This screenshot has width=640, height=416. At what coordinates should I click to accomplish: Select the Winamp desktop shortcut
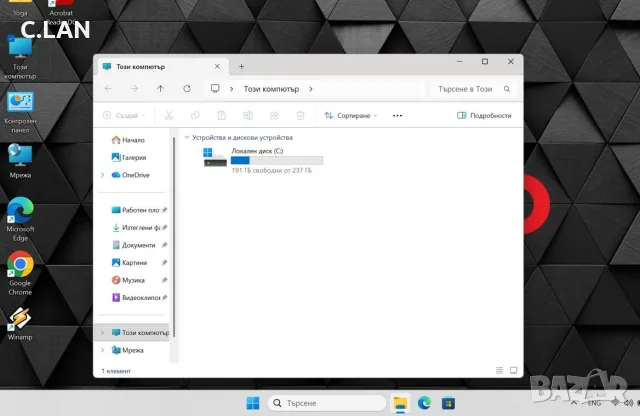pyautogui.click(x=20, y=324)
